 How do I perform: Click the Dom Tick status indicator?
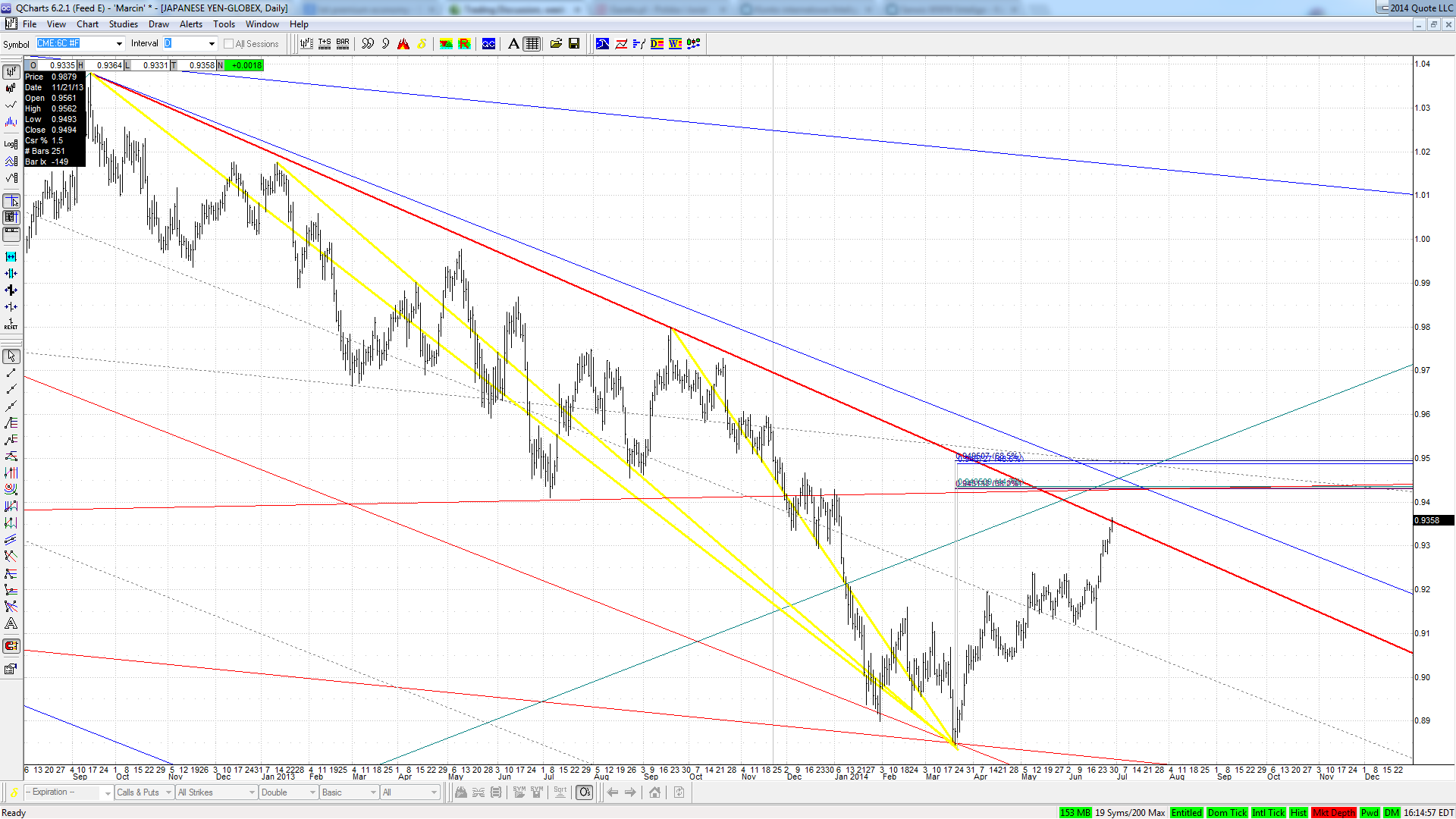click(1227, 813)
